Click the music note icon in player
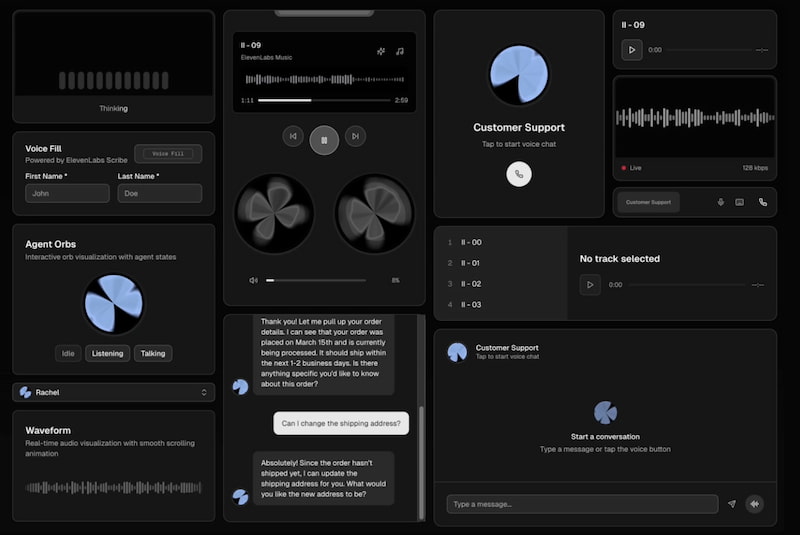800x535 pixels. pyautogui.click(x=400, y=51)
